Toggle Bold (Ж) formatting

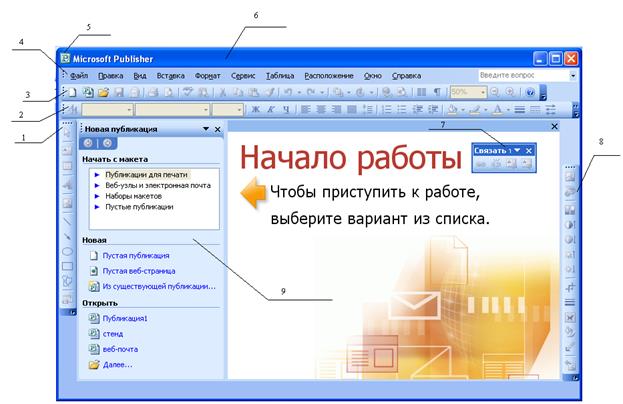coord(256,110)
